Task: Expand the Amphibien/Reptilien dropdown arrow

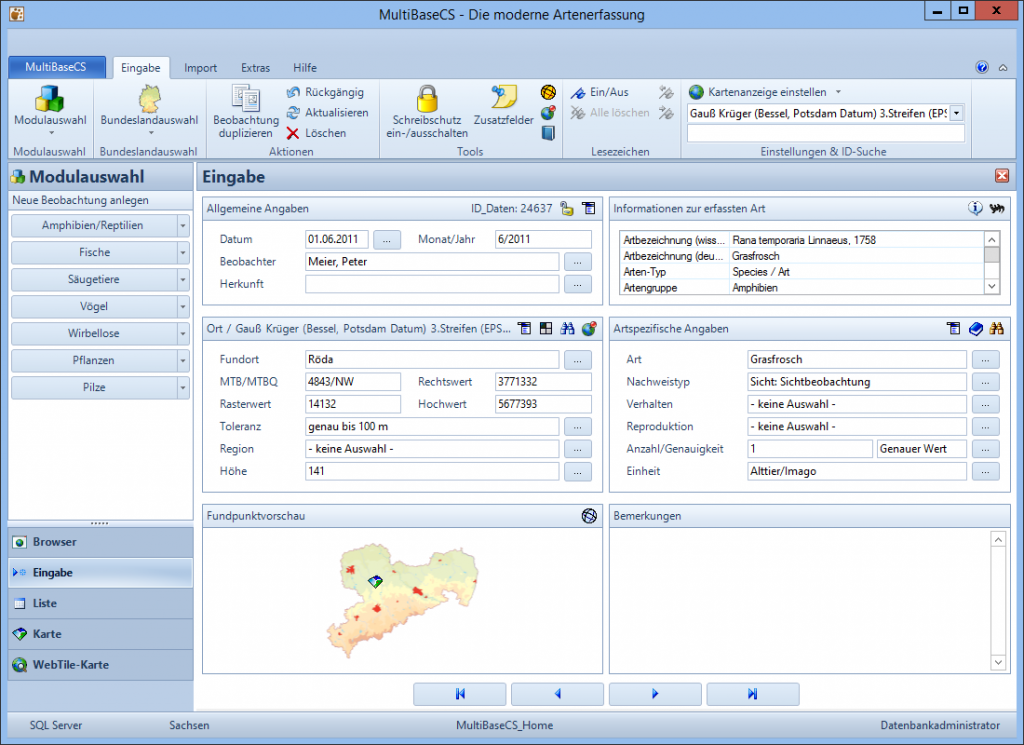Action: point(182,226)
